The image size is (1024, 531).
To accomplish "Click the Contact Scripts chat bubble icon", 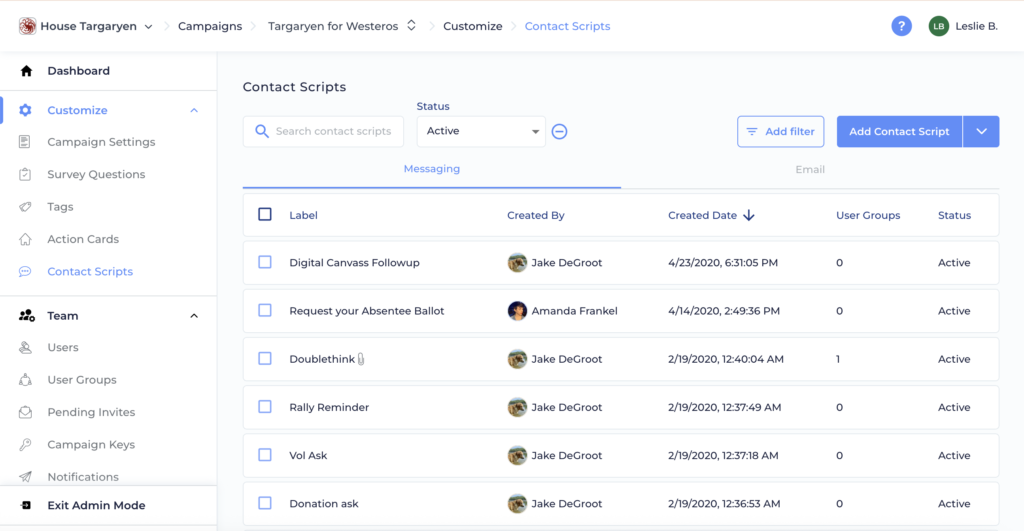I will (25, 271).
